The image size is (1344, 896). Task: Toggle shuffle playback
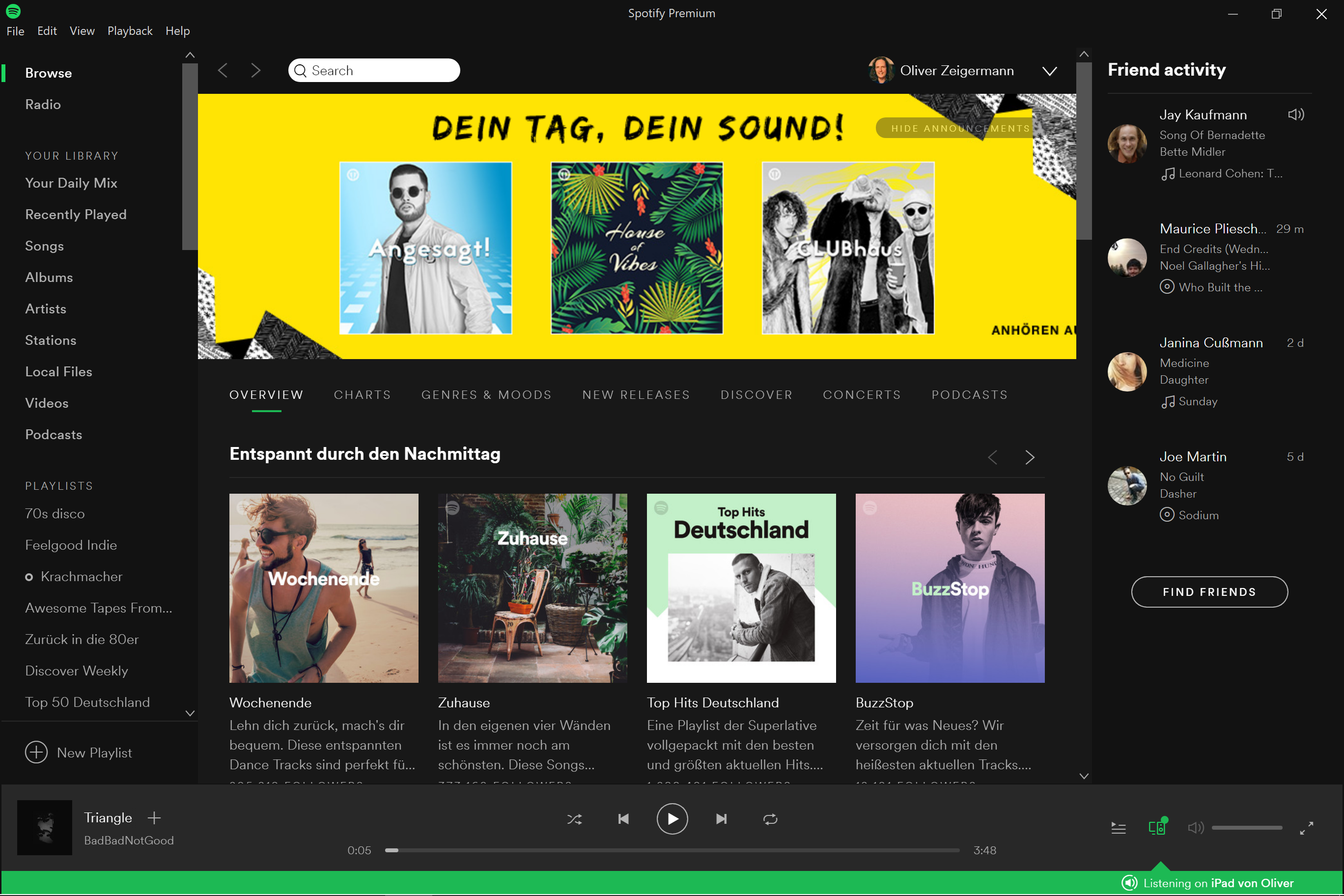[574, 819]
